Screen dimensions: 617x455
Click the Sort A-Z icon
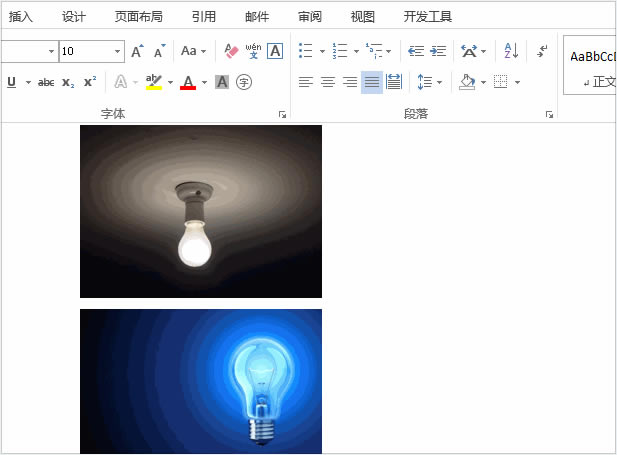click(511, 51)
